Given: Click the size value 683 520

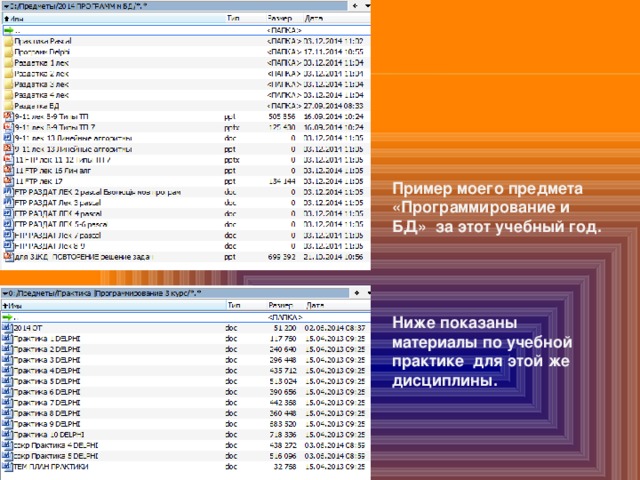Looking at the screenshot, I should pos(283,424).
